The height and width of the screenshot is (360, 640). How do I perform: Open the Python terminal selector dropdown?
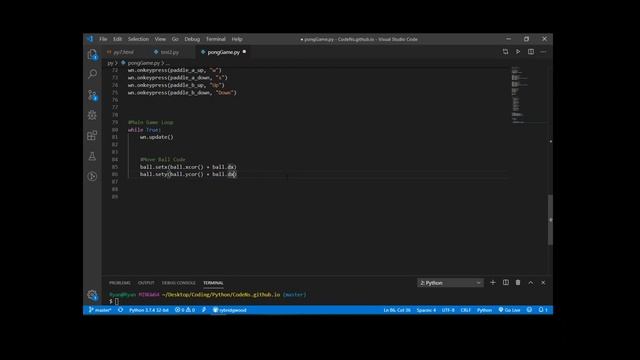pos(450,283)
